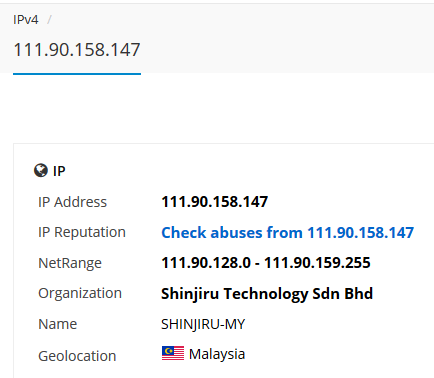
Task: Click the IP Reputation field label
Action: [82, 232]
